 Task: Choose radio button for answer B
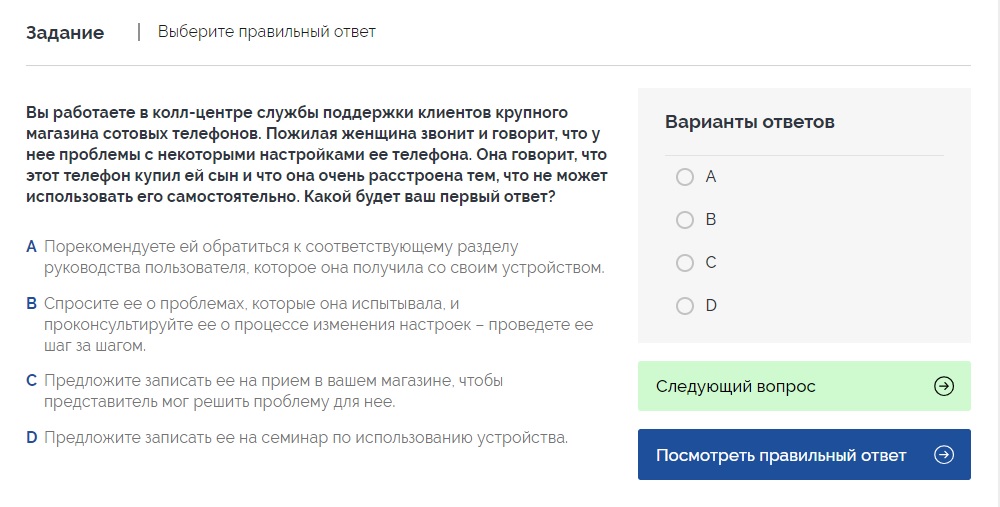point(685,220)
